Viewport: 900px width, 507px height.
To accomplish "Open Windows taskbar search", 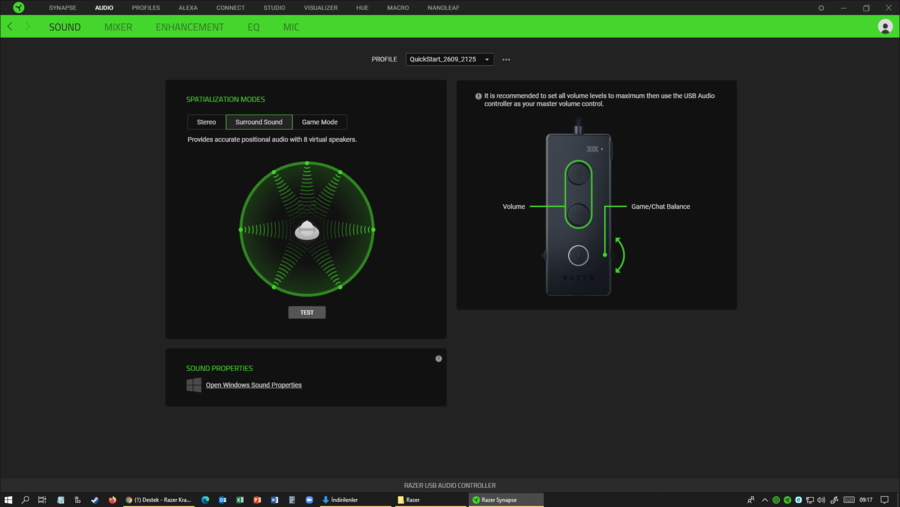I will click(x=25, y=500).
